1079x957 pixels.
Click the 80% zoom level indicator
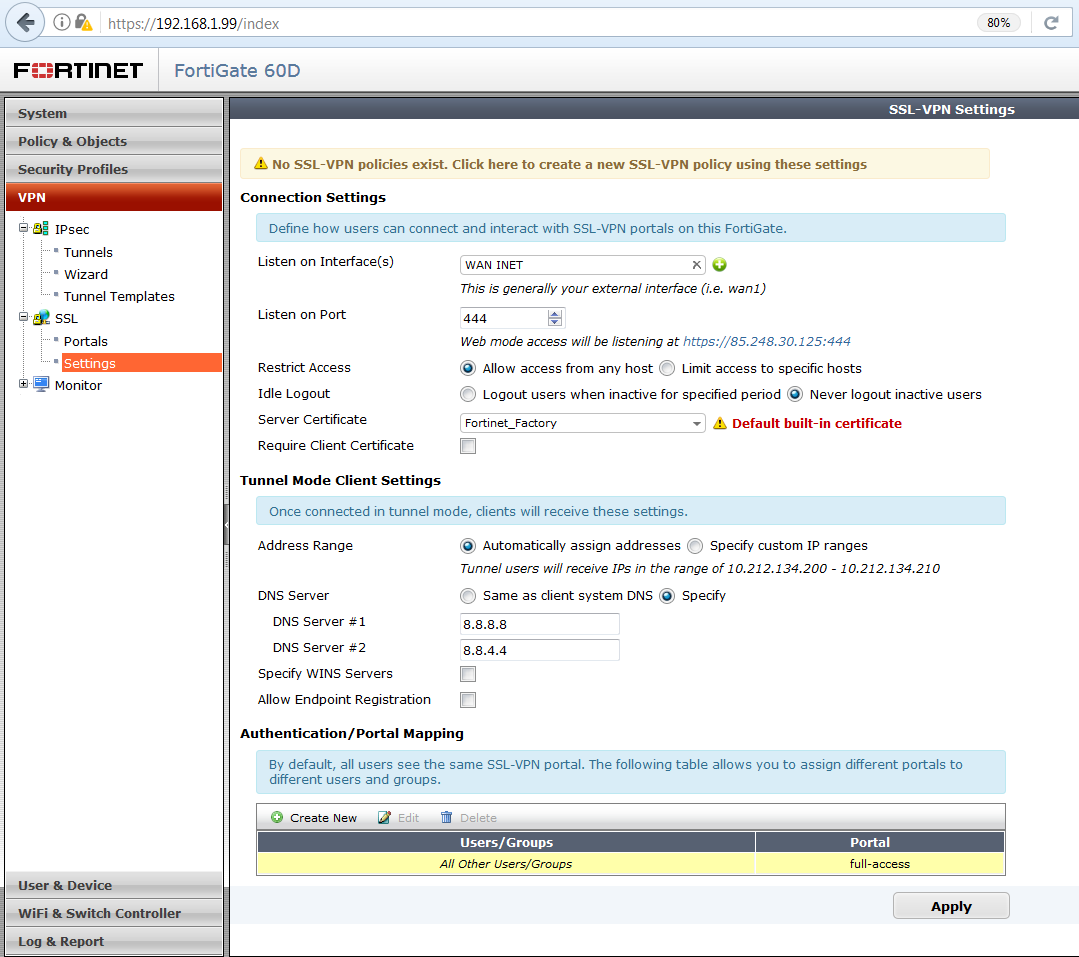[998, 23]
